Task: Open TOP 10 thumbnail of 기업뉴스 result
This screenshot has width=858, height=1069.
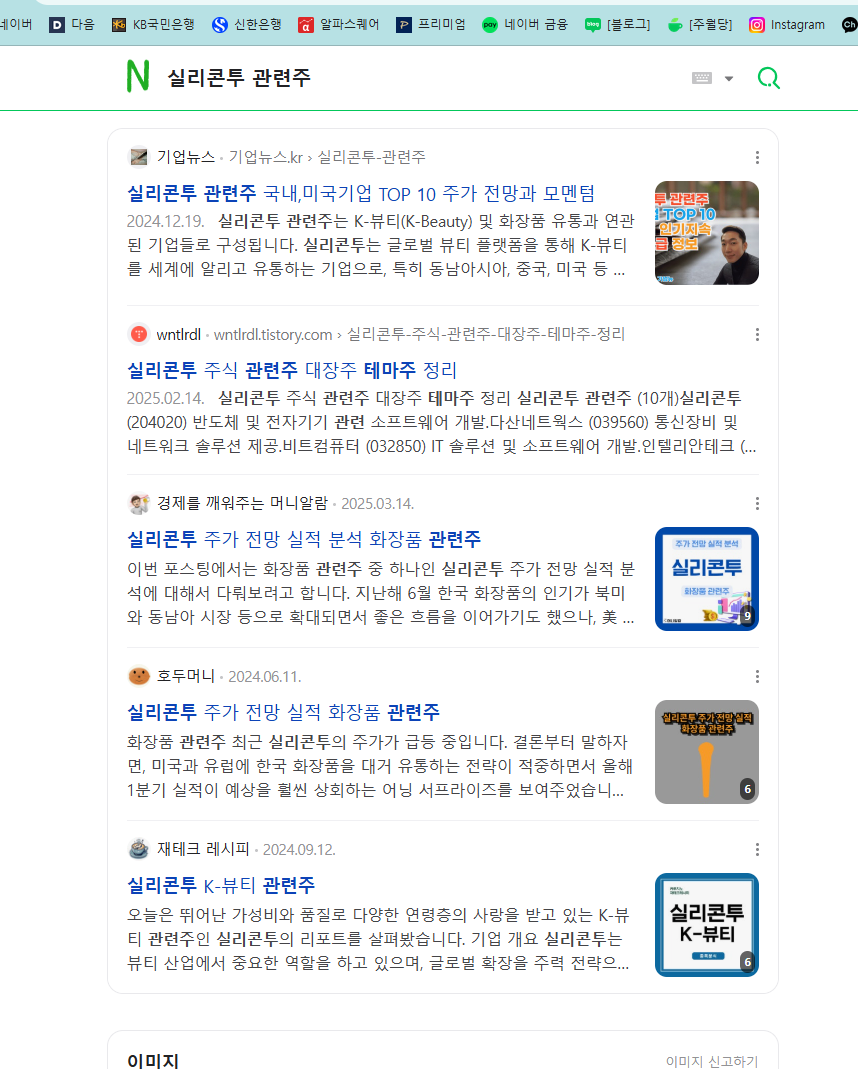Action: (707, 232)
